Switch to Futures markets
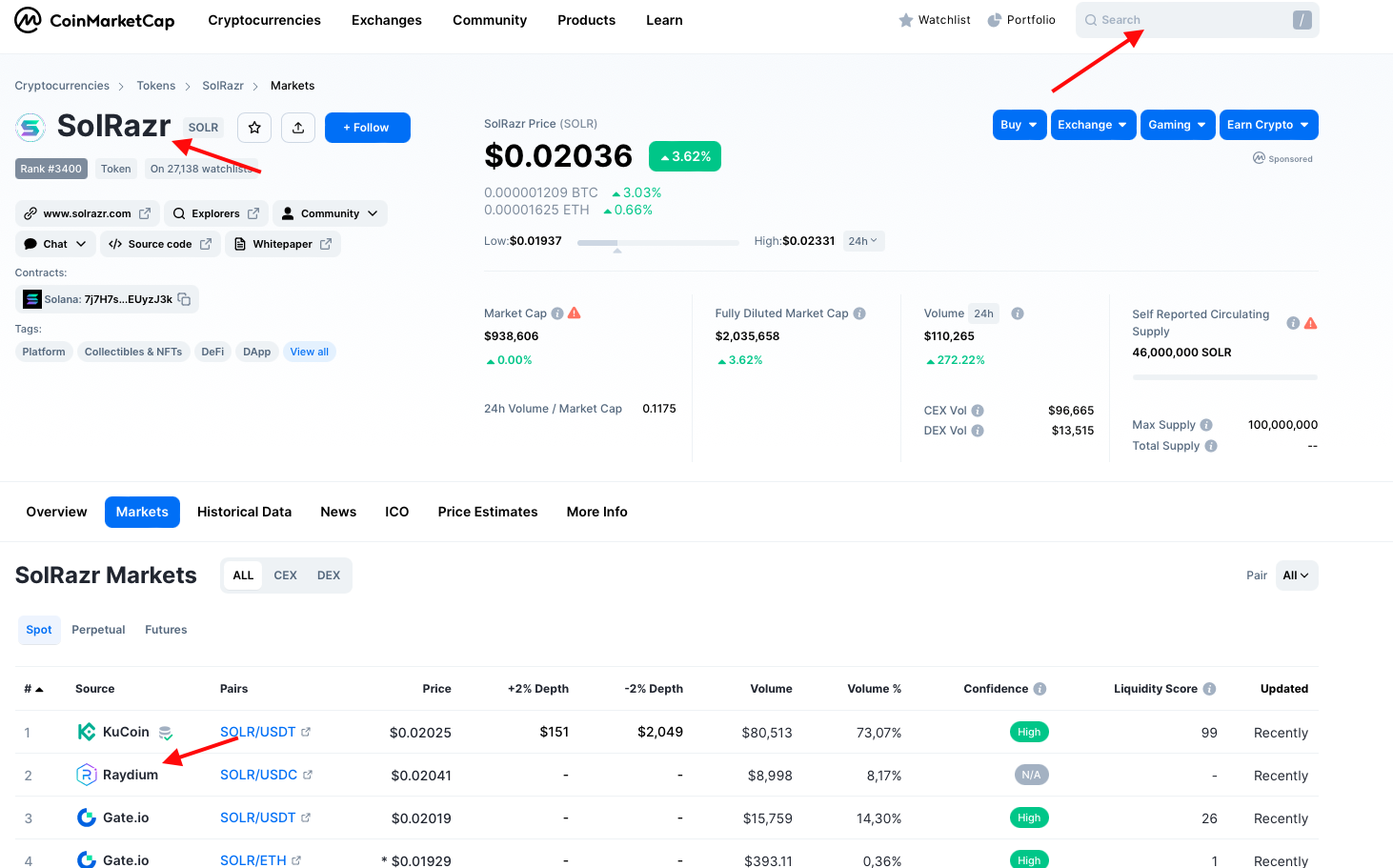 pos(166,630)
